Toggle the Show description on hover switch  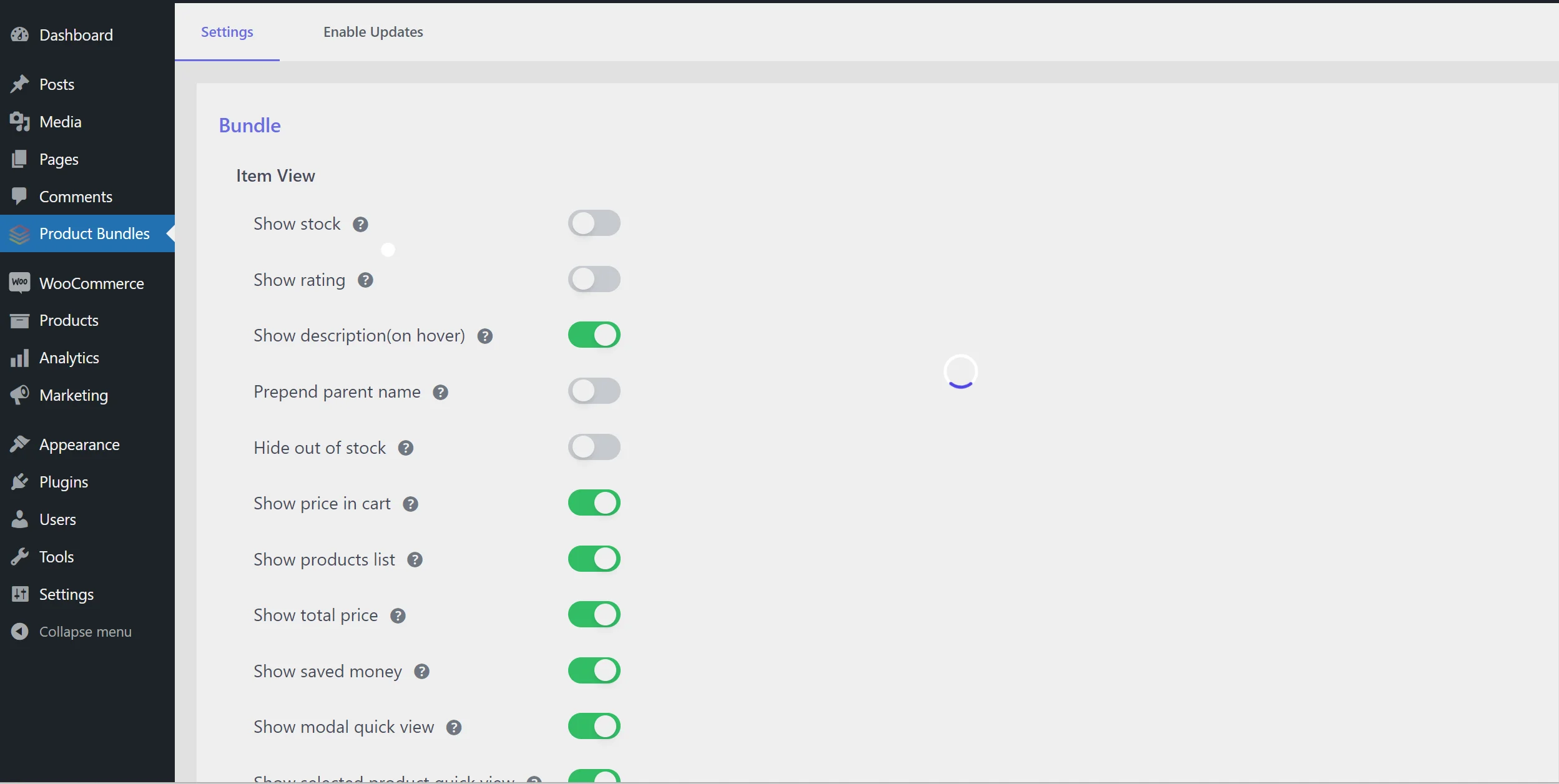tap(594, 334)
